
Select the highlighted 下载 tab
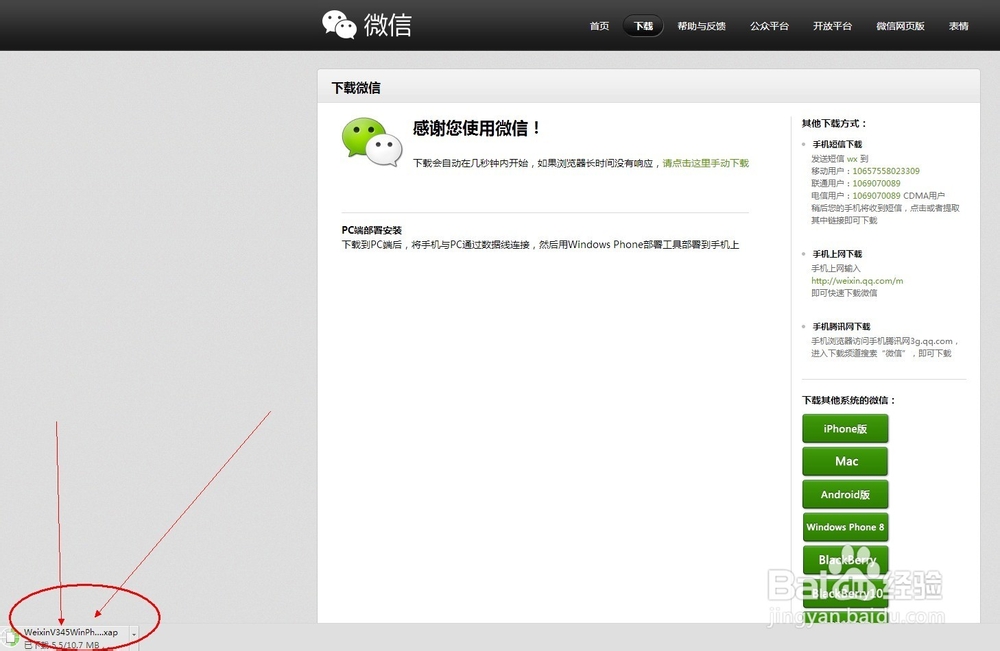pyautogui.click(x=642, y=26)
